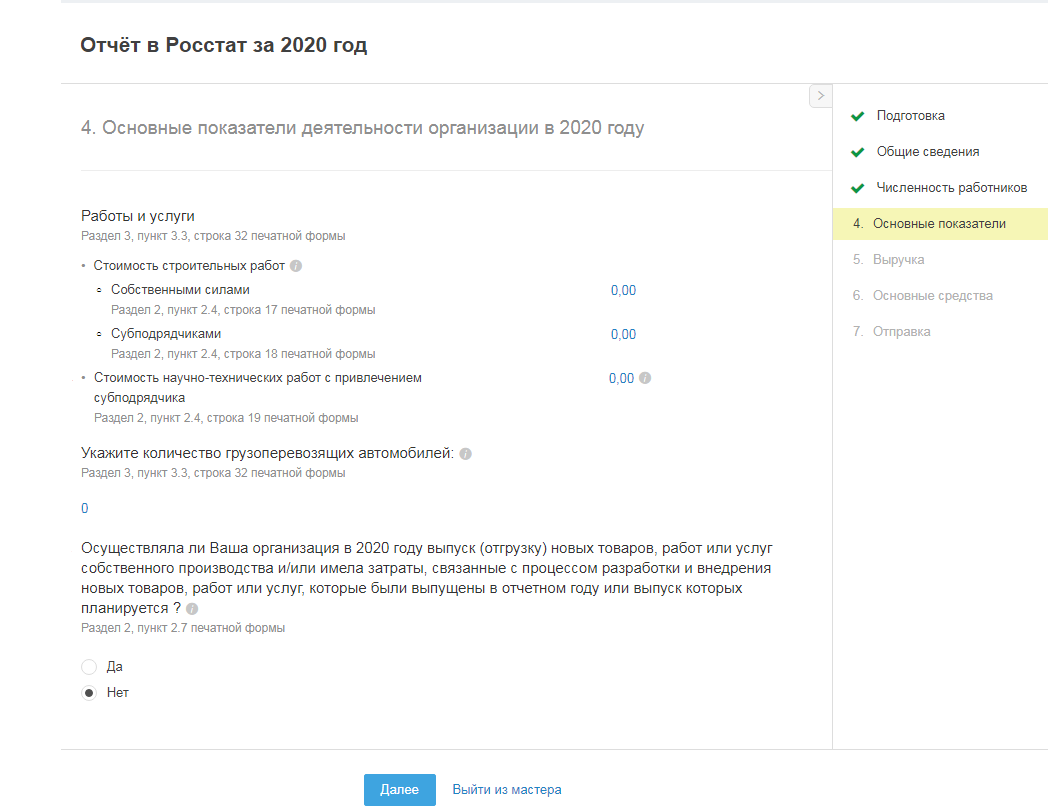The height and width of the screenshot is (812, 1048).
Task: Click info icon after планируется question
Action: click(x=192, y=608)
